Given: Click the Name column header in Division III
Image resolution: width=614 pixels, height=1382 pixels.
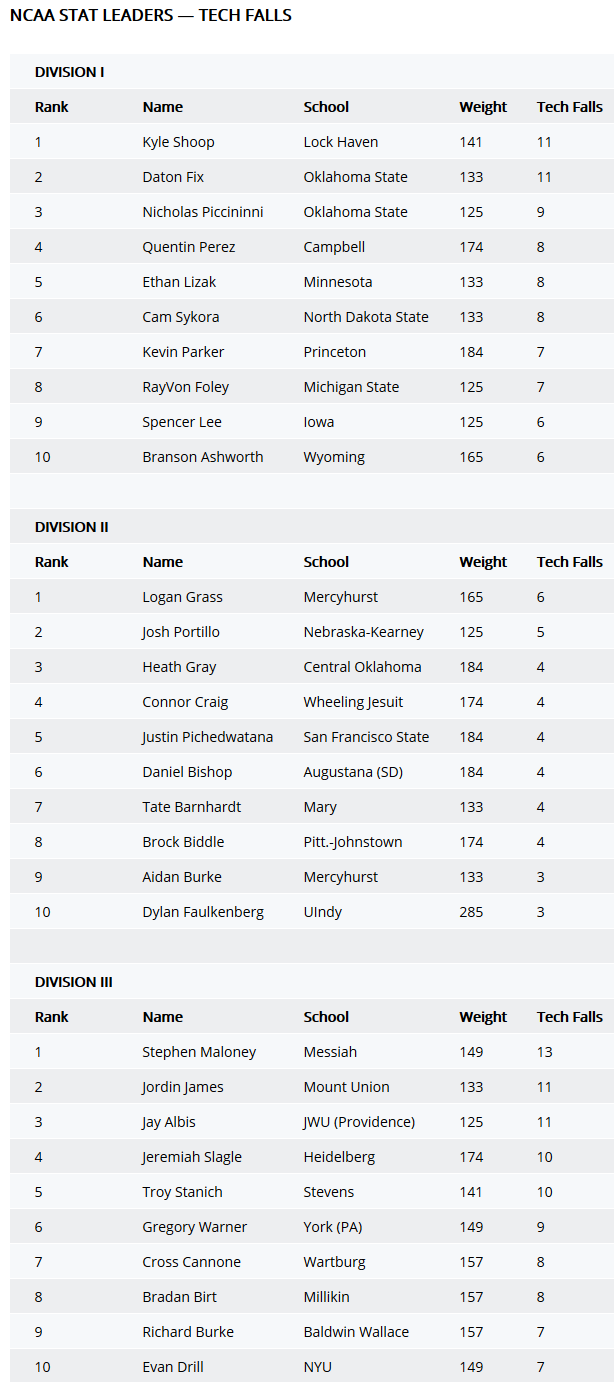Looking at the screenshot, I should pyautogui.click(x=162, y=1017).
